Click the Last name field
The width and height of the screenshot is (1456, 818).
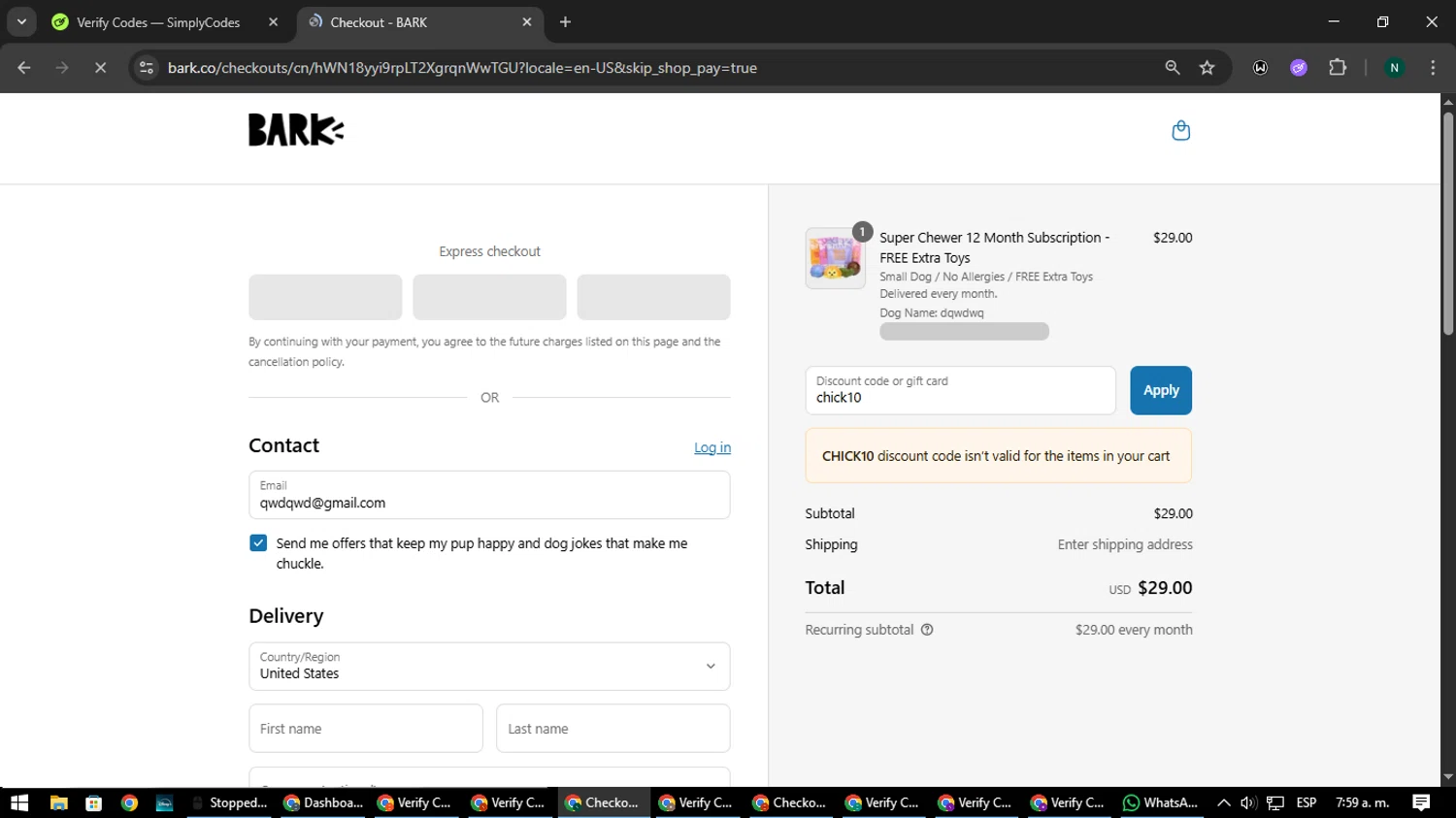[x=613, y=729]
